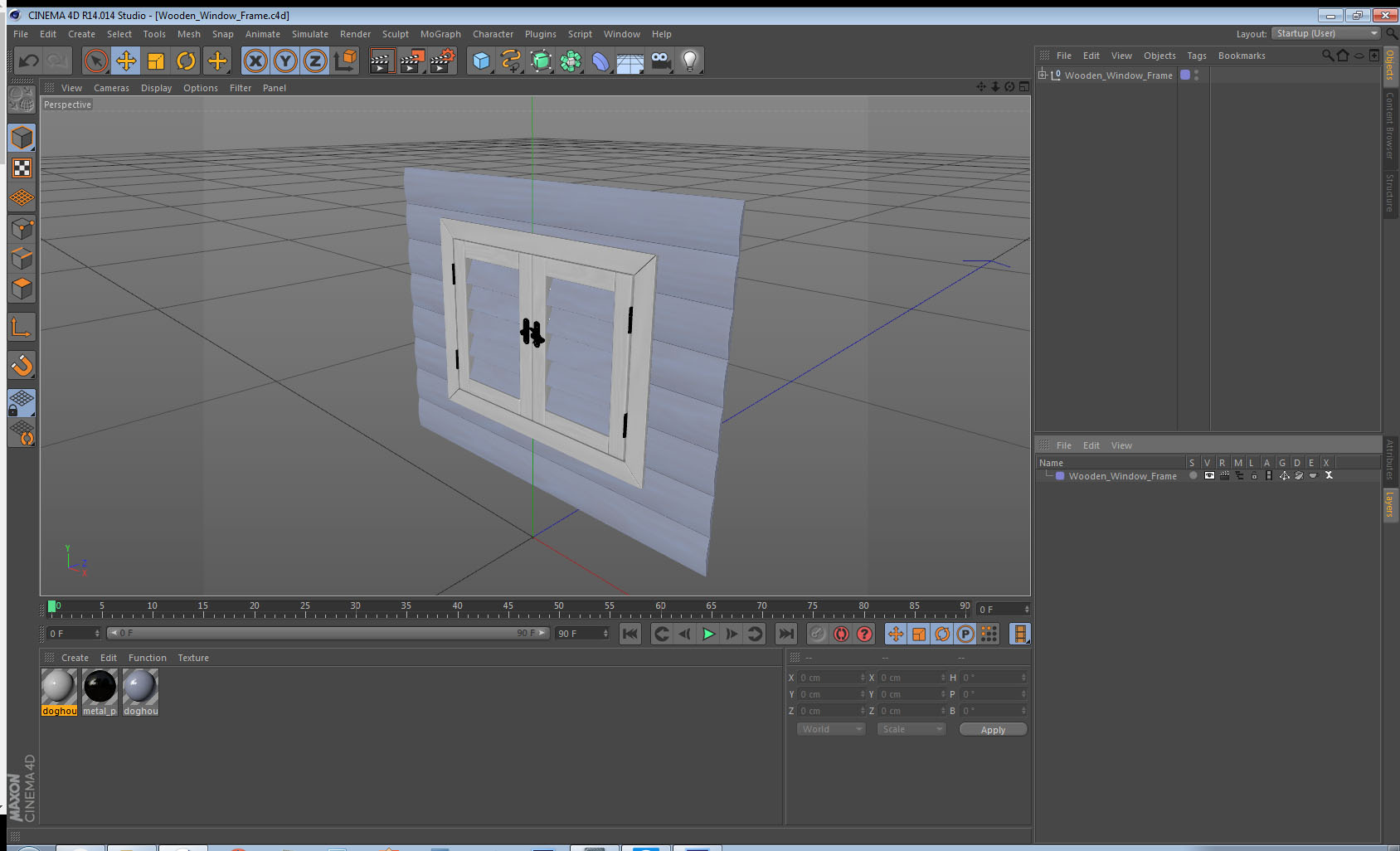The width and height of the screenshot is (1400, 851).
Task: Activate the Scale tool in toolbar
Action: (156, 61)
